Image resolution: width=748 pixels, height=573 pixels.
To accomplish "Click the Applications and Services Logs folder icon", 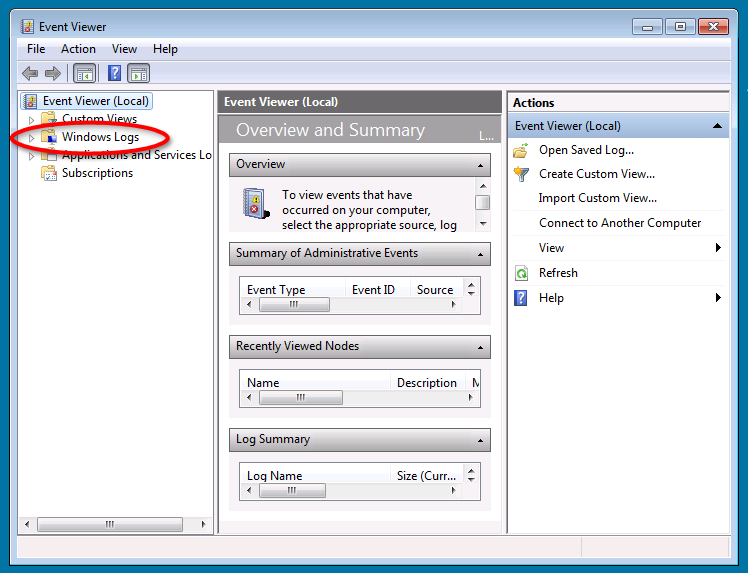I will tap(49, 155).
